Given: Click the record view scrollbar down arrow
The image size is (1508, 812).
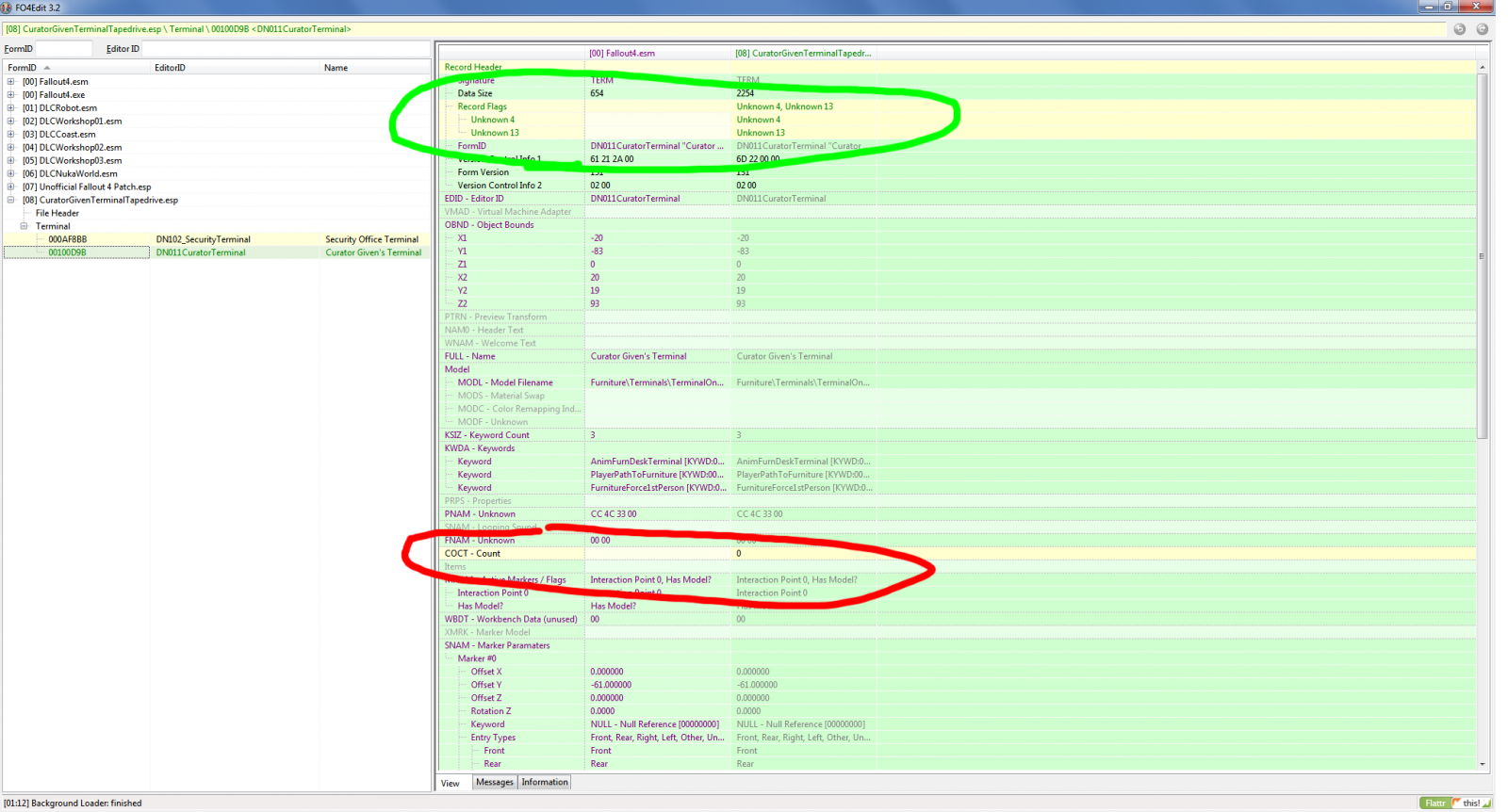Looking at the screenshot, I should coord(1482,764).
